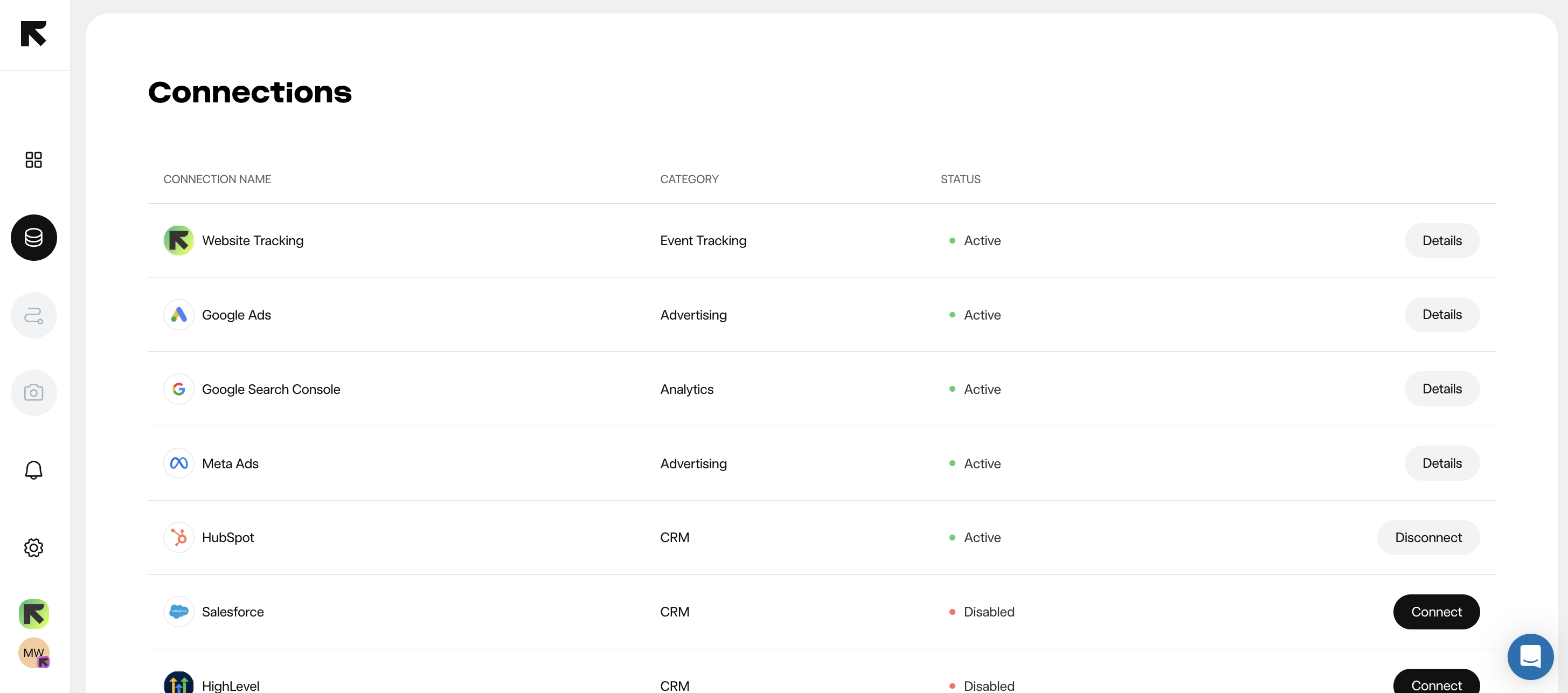Click the CONNECTION NAME column header
1568x693 pixels.
point(217,179)
